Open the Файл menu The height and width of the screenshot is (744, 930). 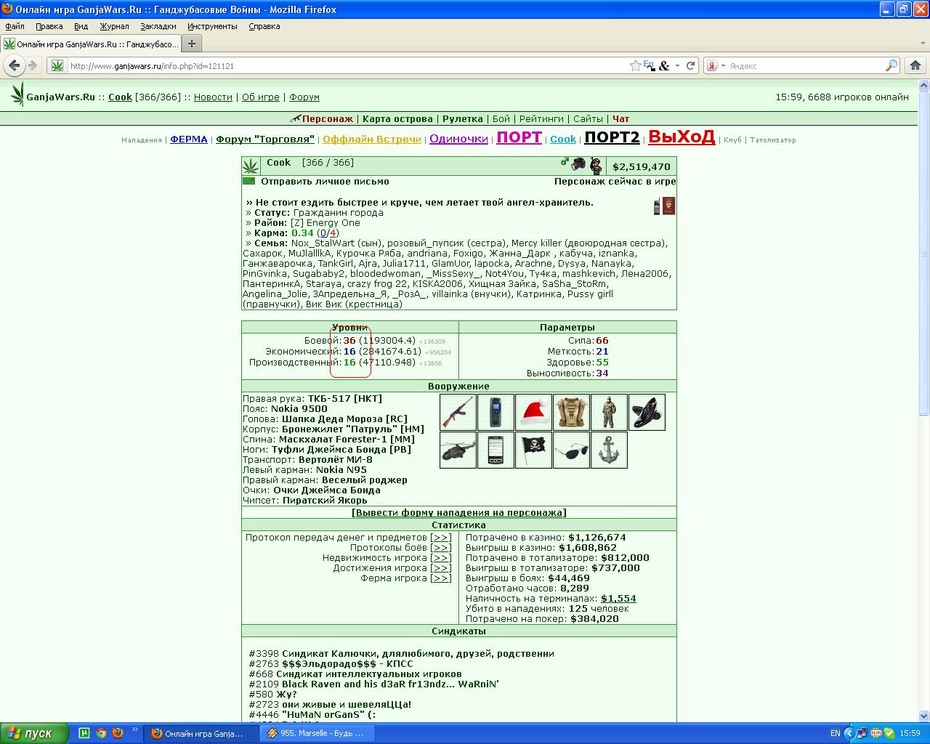point(15,26)
